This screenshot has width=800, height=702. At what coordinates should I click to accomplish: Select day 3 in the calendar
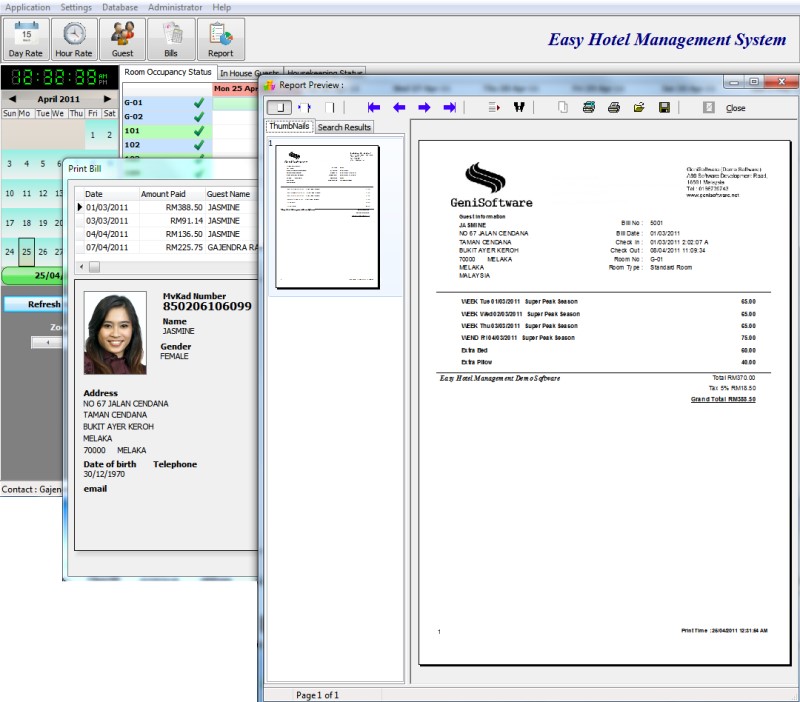(x=10, y=164)
